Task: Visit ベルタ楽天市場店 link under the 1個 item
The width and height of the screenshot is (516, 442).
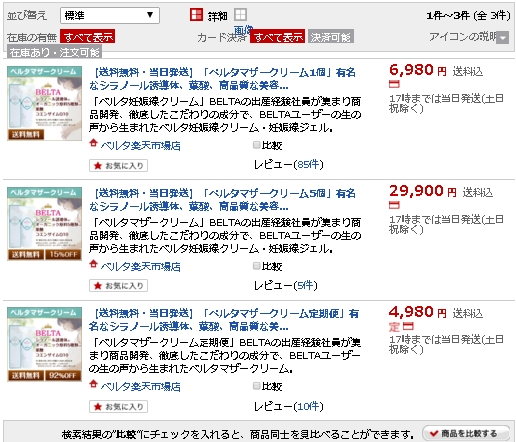Action: point(140,146)
